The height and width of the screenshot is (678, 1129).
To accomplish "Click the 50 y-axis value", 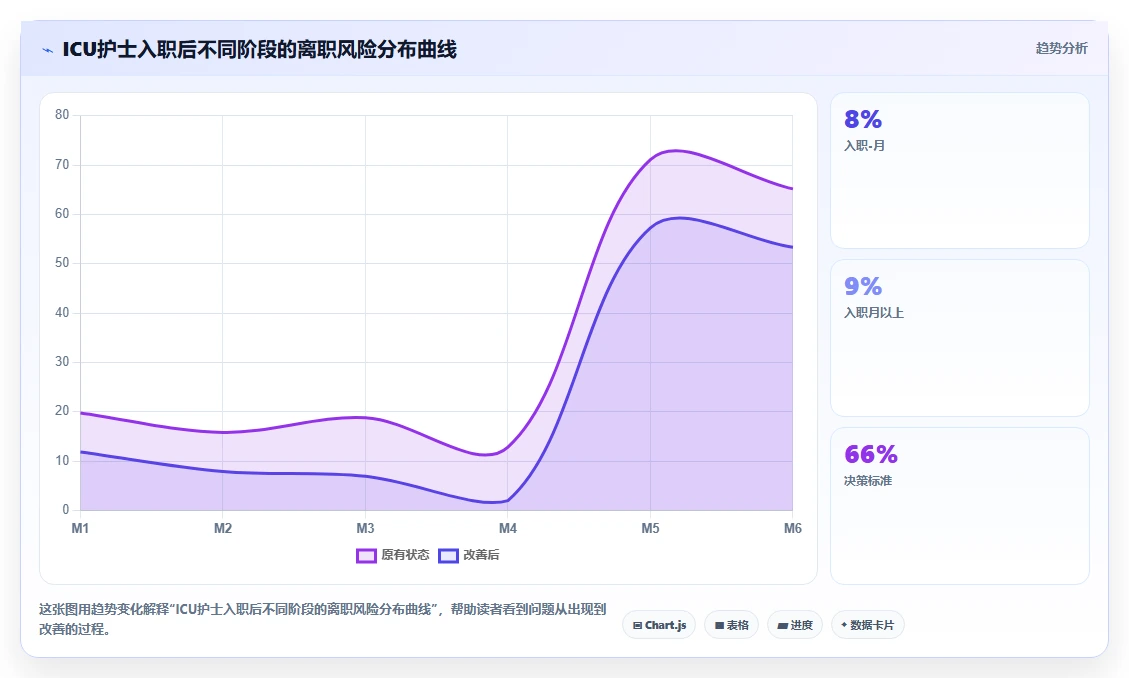I will click(62, 263).
